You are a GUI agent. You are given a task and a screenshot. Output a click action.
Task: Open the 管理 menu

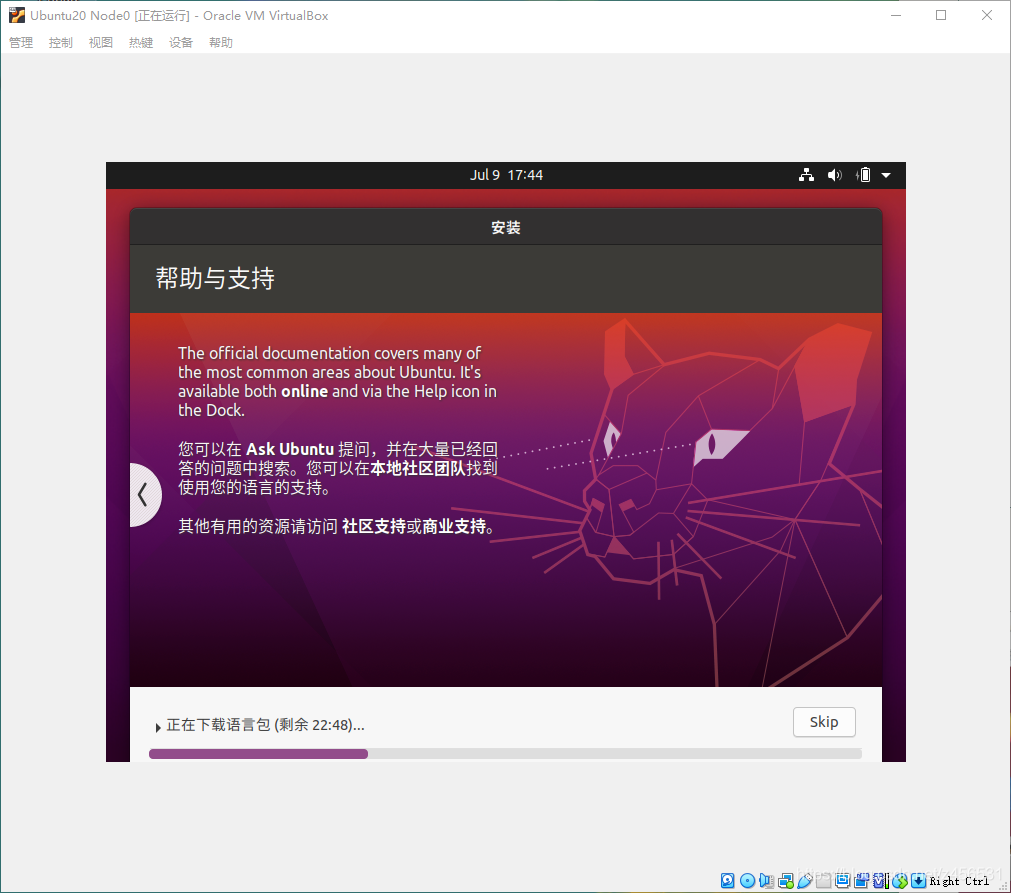[x=21, y=43]
